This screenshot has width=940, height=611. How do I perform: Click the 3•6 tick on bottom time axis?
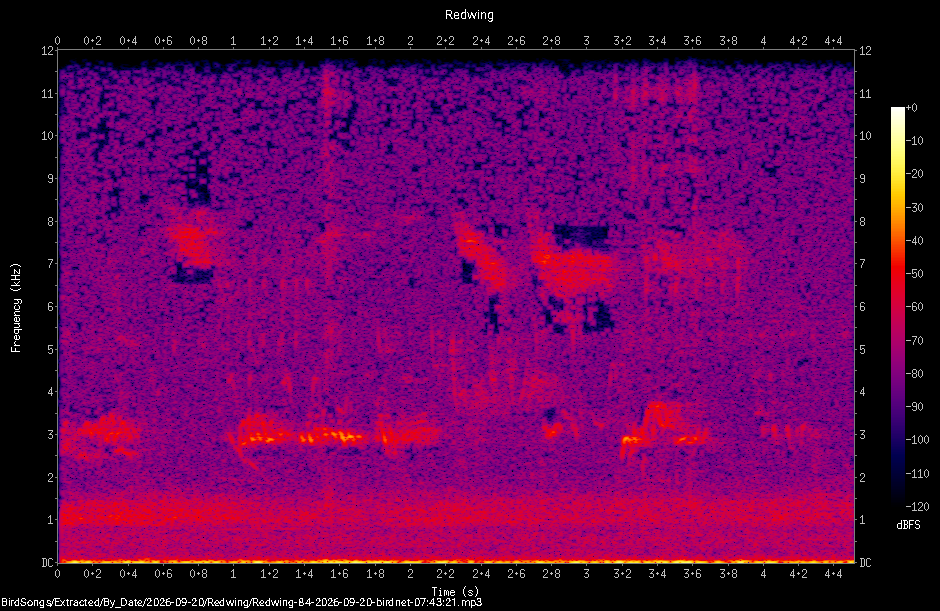click(x=692, y=574)
